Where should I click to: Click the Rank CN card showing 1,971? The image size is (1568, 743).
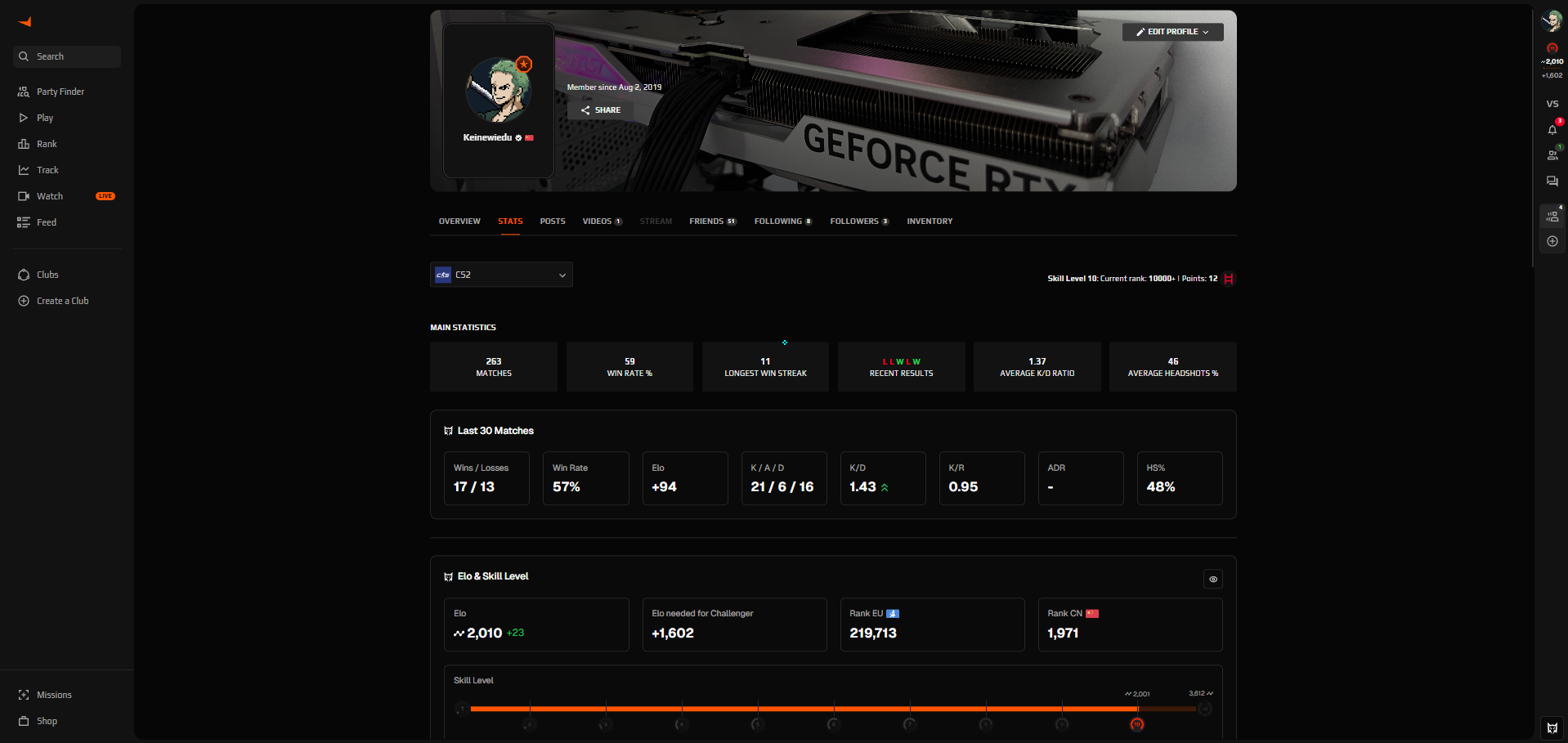click(1130, 624)
